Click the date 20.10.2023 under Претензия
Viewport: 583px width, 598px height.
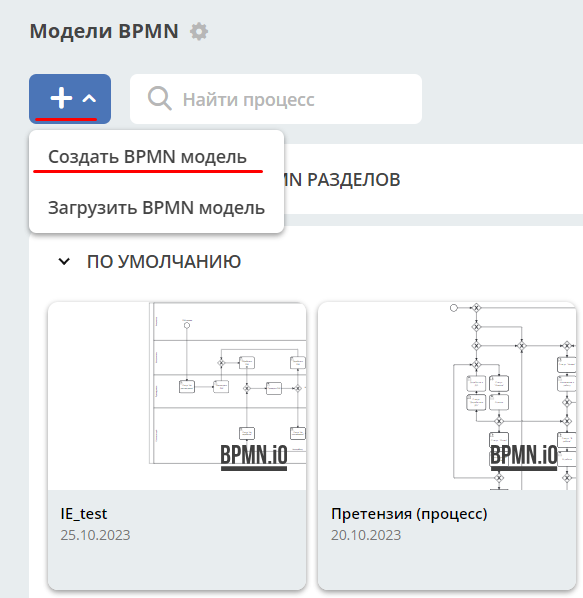pyautogui.click(x=366, y=535)
